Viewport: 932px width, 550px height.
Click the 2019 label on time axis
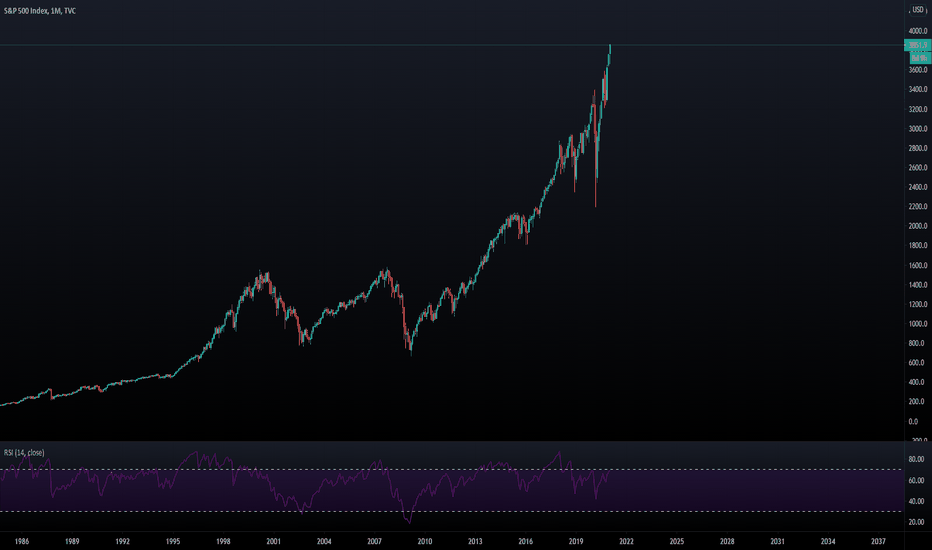pyautogui.click(x=576, y=541)
